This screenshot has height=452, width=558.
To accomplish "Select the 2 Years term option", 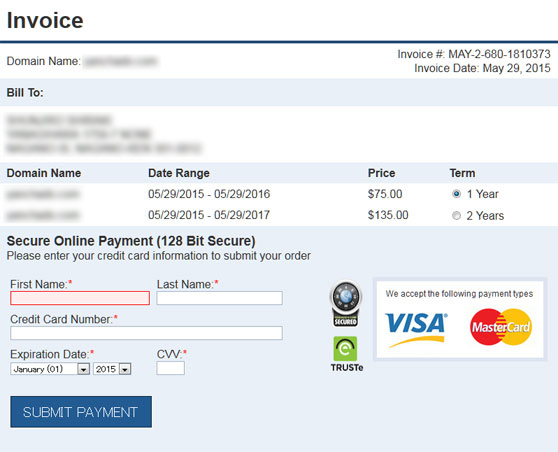I will click(x=456, y=215).
